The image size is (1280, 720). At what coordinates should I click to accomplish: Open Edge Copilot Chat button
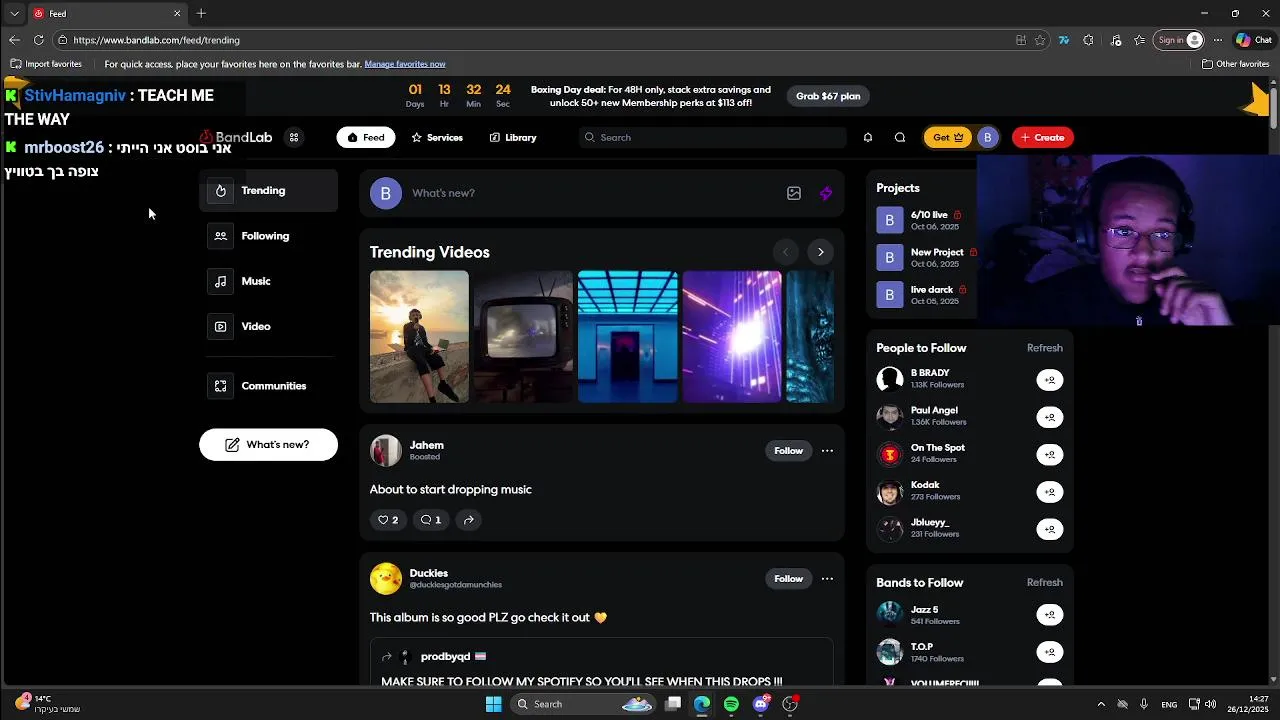1253,40
